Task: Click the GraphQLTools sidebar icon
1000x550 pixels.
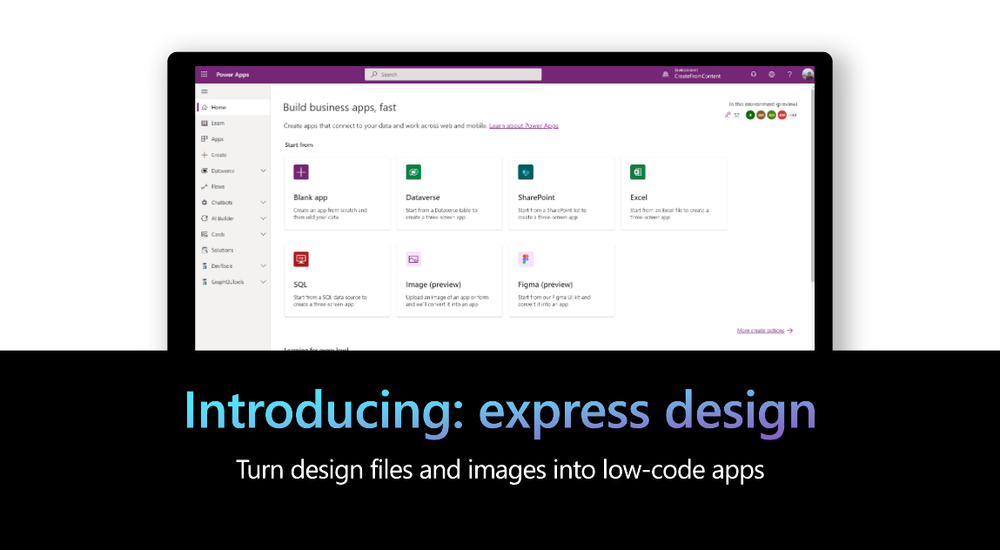Action: tap(204, 281)
